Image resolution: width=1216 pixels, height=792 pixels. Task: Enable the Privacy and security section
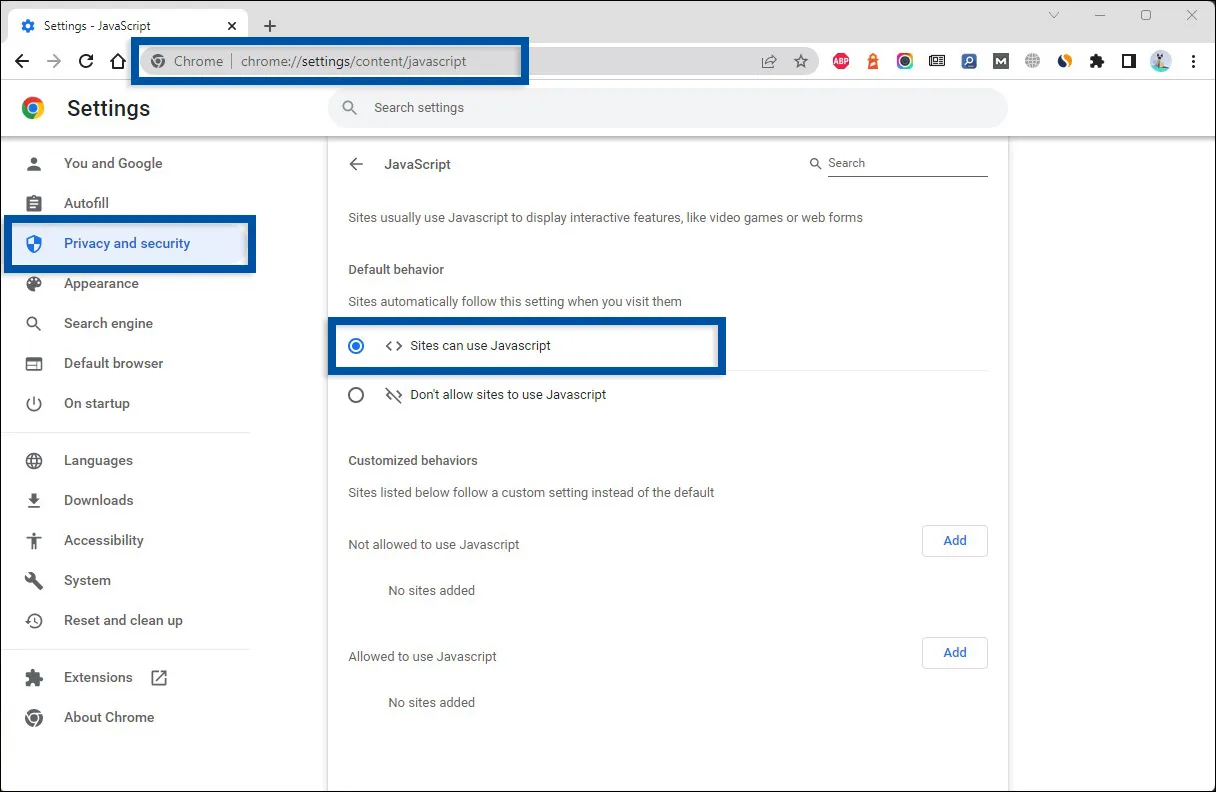click(127, 243)
